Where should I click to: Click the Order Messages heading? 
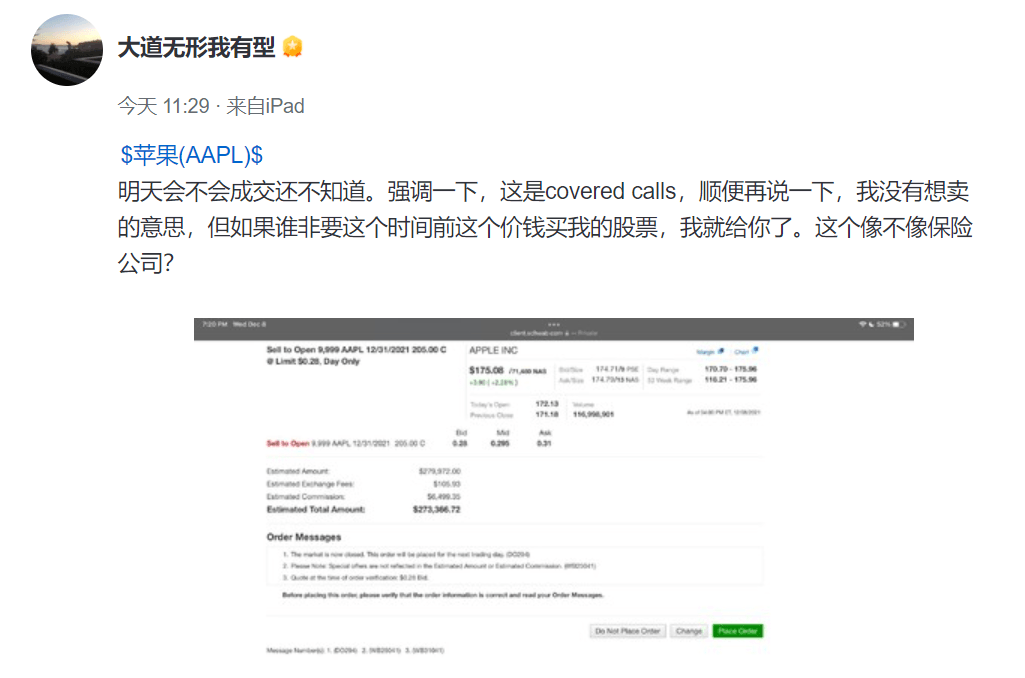[x=304, y=537]
